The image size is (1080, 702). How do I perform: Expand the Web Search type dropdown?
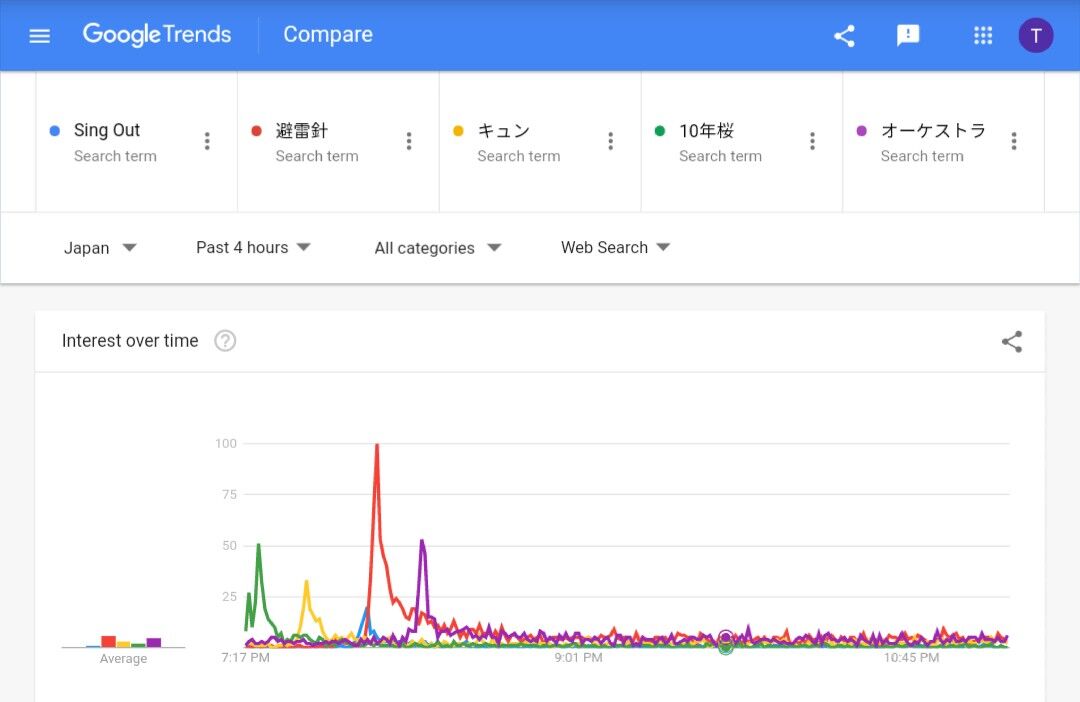[616, 247]
